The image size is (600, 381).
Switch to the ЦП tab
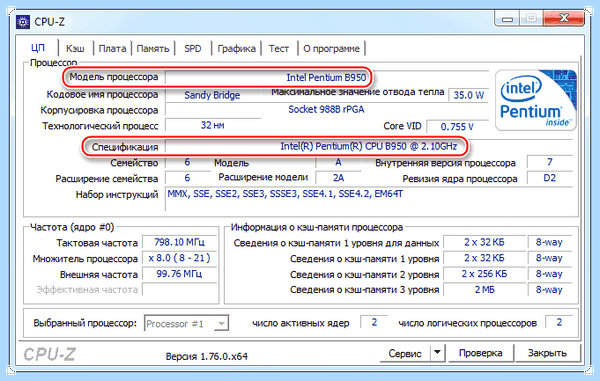38,48
